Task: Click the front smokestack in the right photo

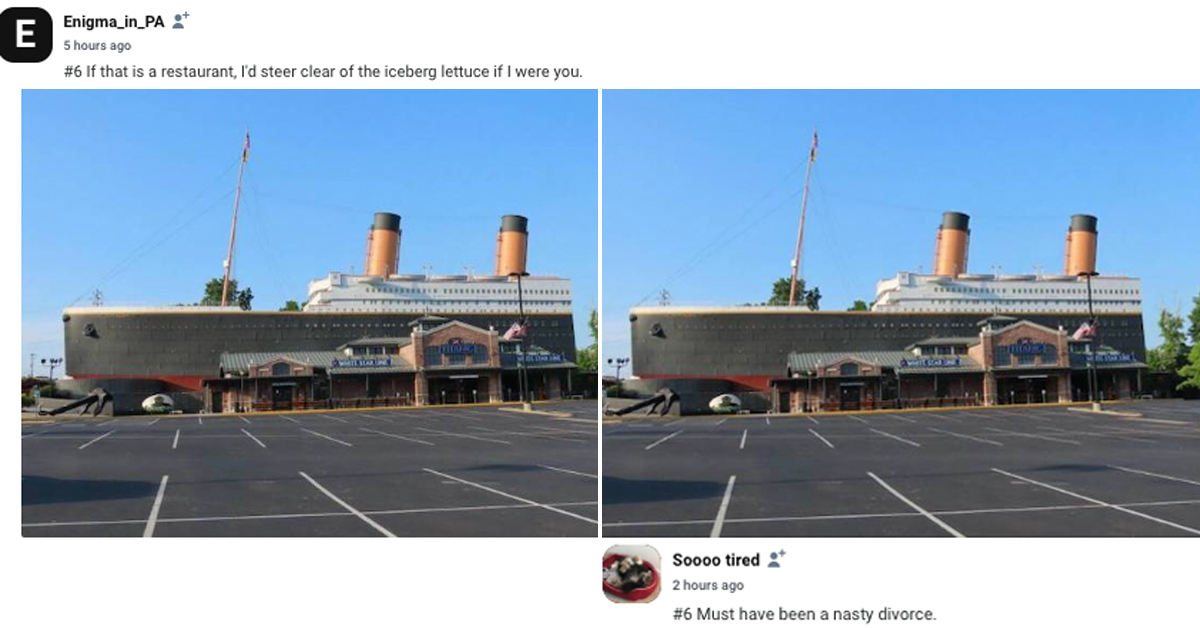Action: (954, 244)
